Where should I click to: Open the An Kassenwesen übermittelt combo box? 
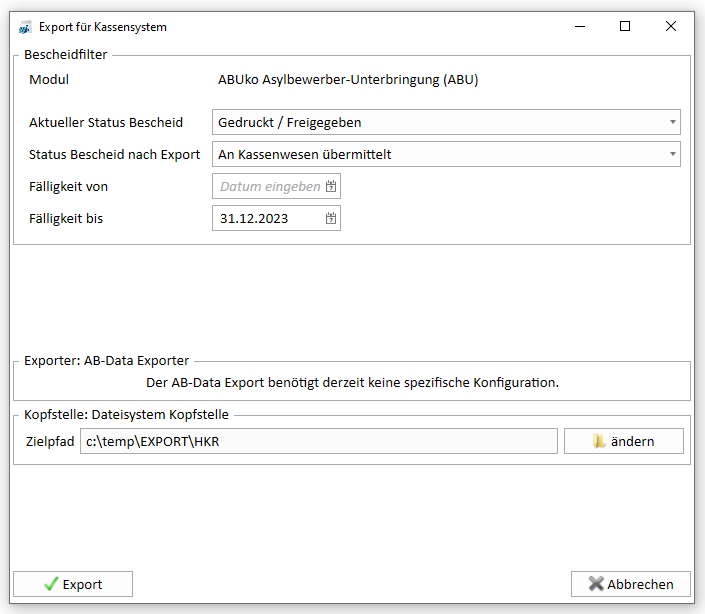click(446, 154)
